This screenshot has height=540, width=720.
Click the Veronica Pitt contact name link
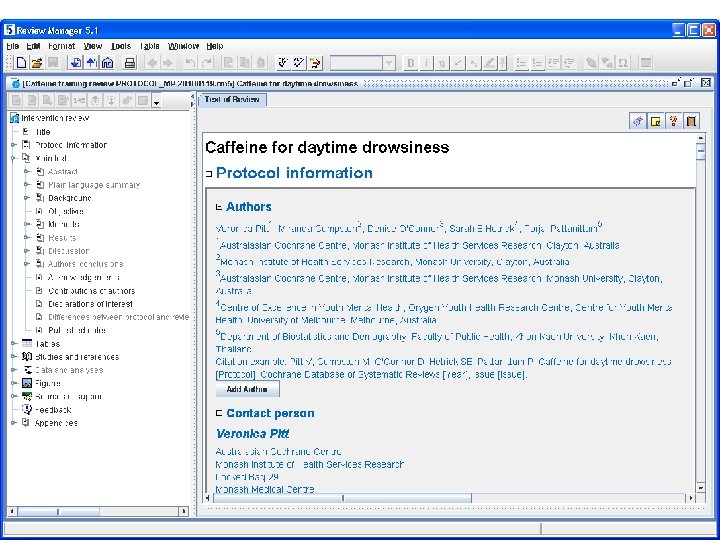pyautogui.click(x=253, y=433)
